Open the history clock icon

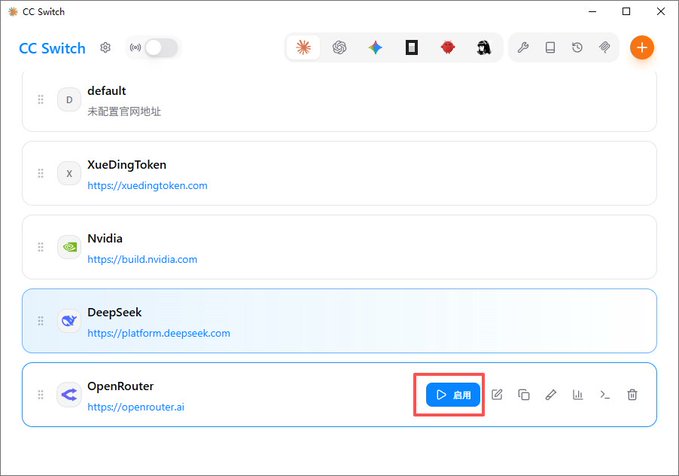(x=577, y=47)
